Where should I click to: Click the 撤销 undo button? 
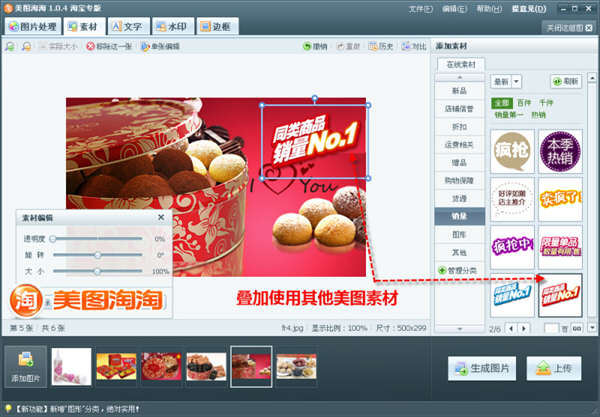pyautogui.click(x=315, y=46)
